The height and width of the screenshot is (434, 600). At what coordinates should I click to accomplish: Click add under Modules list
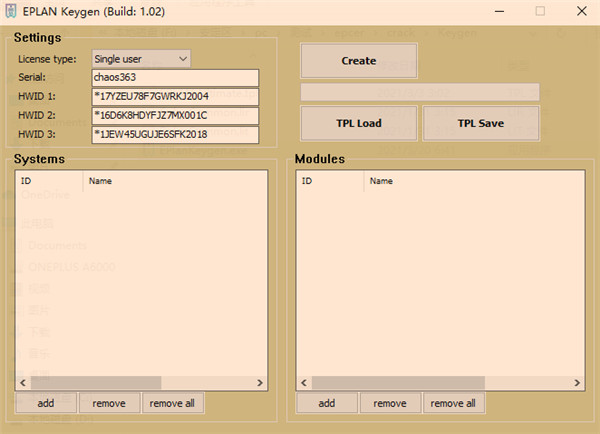pyautogui.click(x=327, y=403)
